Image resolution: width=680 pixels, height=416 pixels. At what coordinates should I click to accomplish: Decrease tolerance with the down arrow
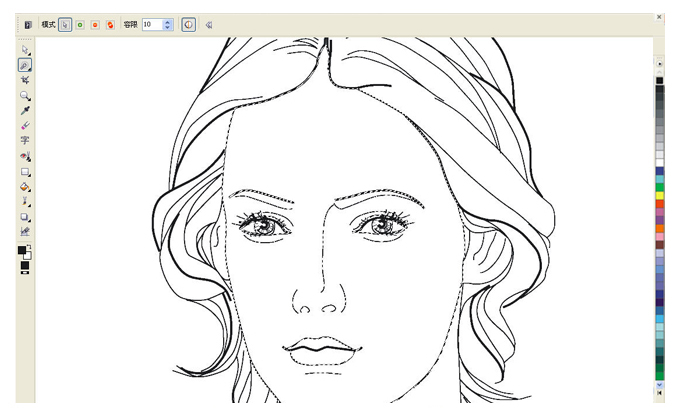pyautogui.click(x=168, y=27)
